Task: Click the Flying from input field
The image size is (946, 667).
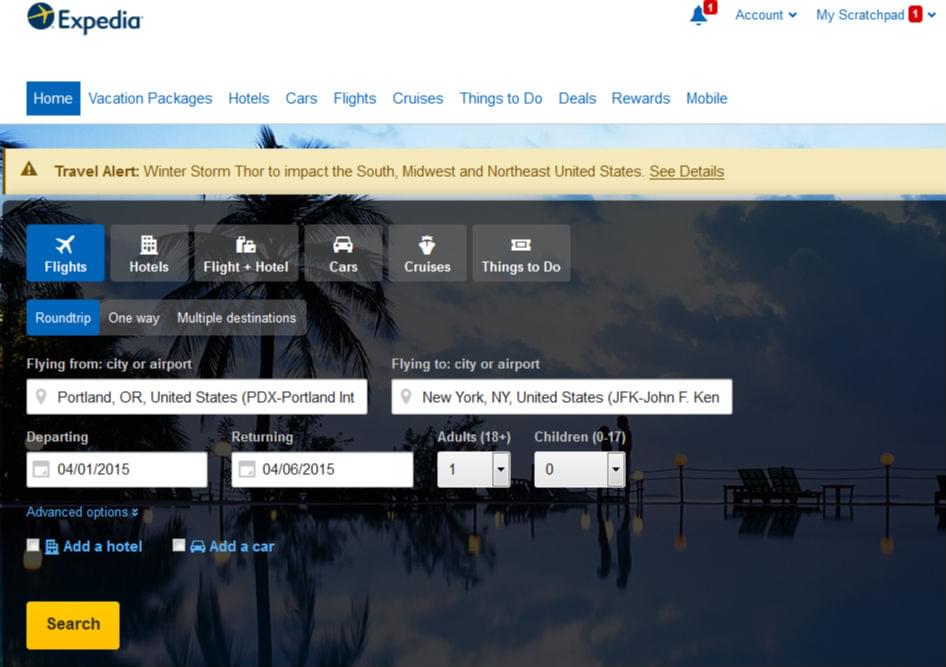Action: (197, 396)
